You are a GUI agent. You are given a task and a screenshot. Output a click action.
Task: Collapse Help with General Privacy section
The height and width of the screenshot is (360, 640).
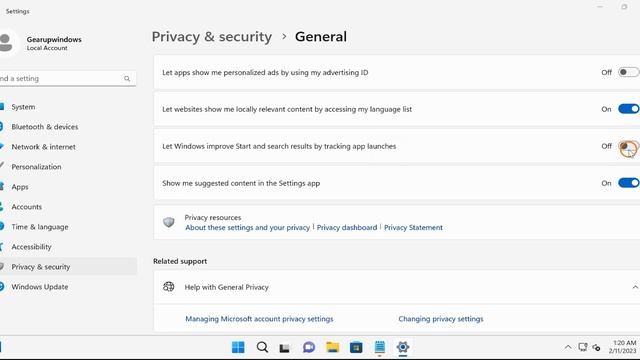coord(635,287)
